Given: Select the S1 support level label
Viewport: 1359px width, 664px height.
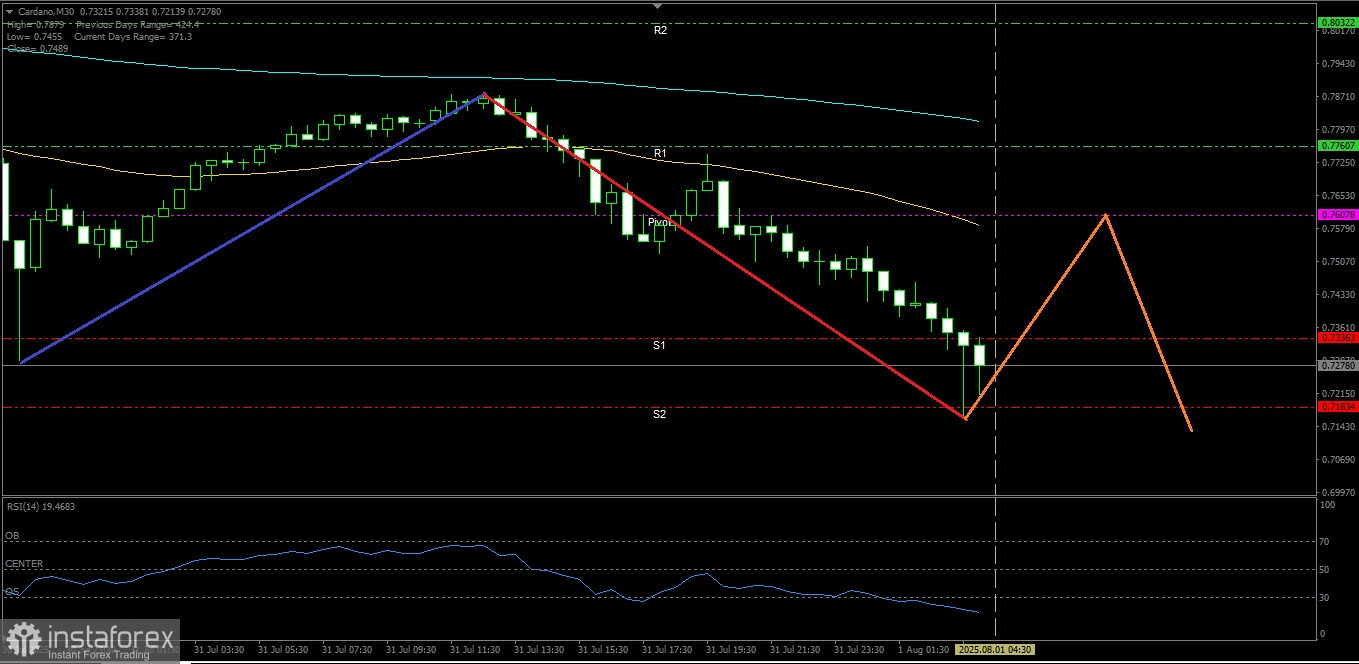Looking at the screenshot, I should pyautogui.click(x=659, y=345).
